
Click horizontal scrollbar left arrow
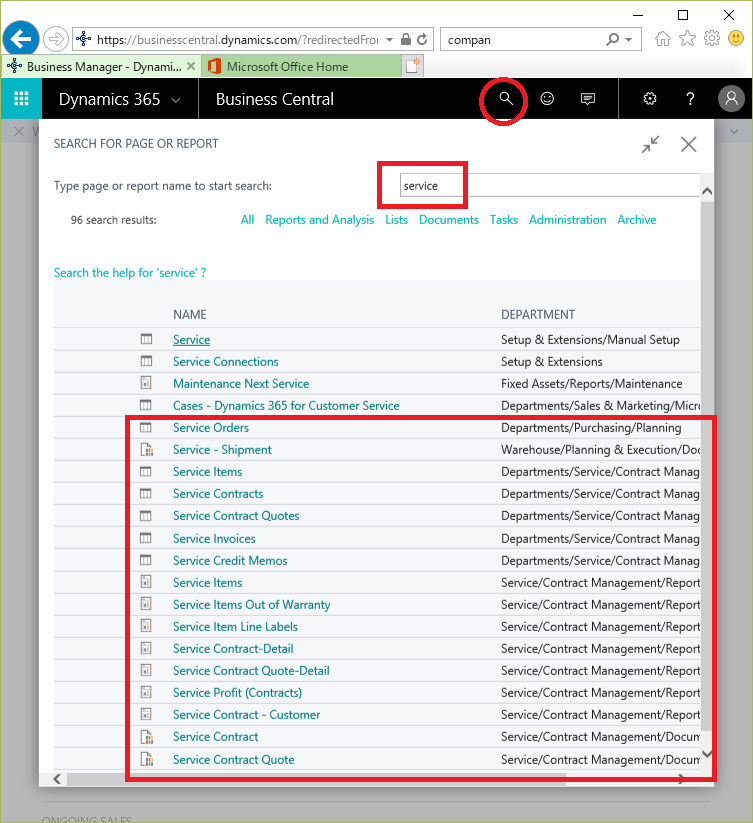click(x=58, y=778)
